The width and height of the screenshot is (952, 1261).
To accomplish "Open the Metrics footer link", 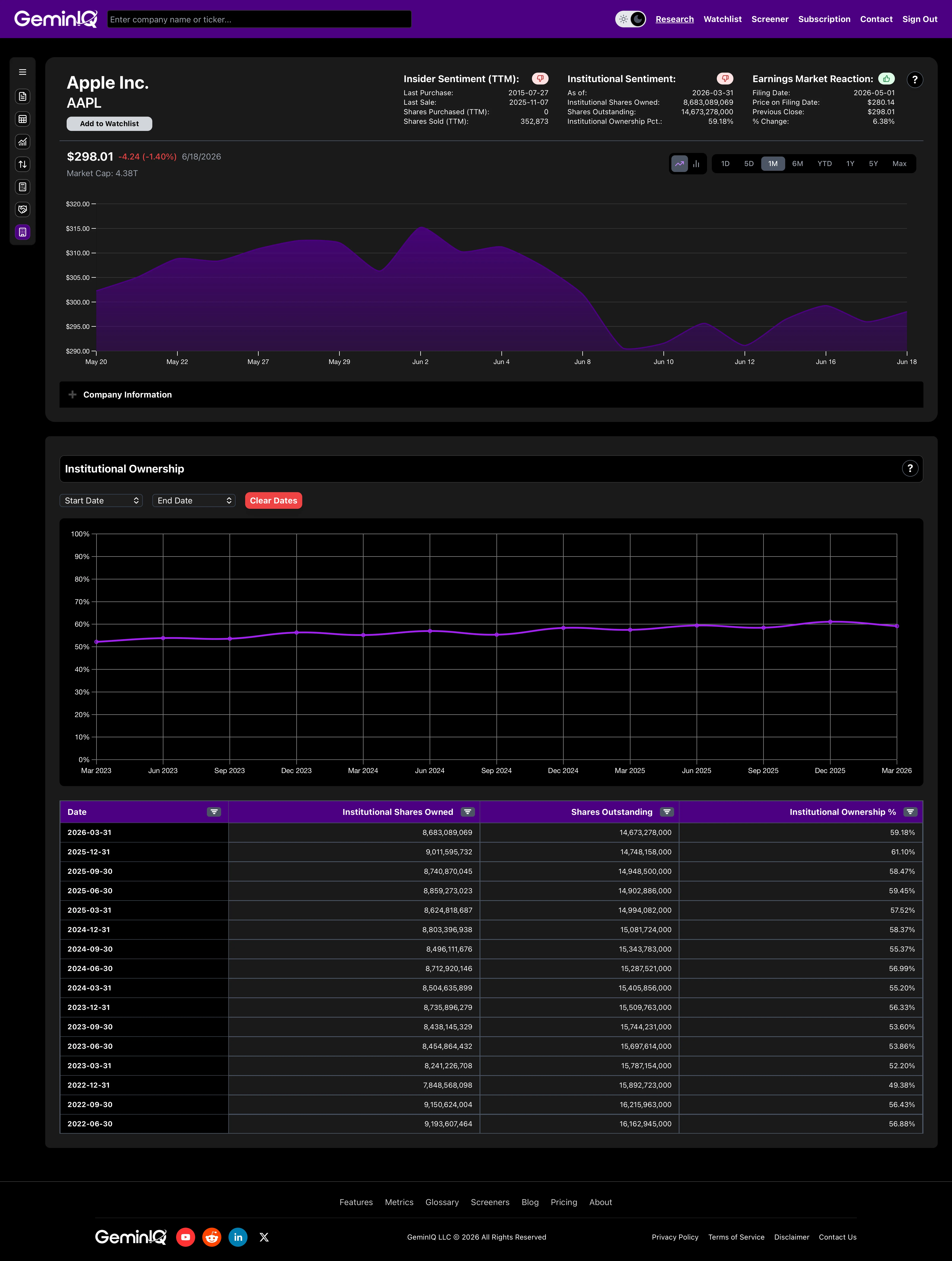I will pos(399,1202).
